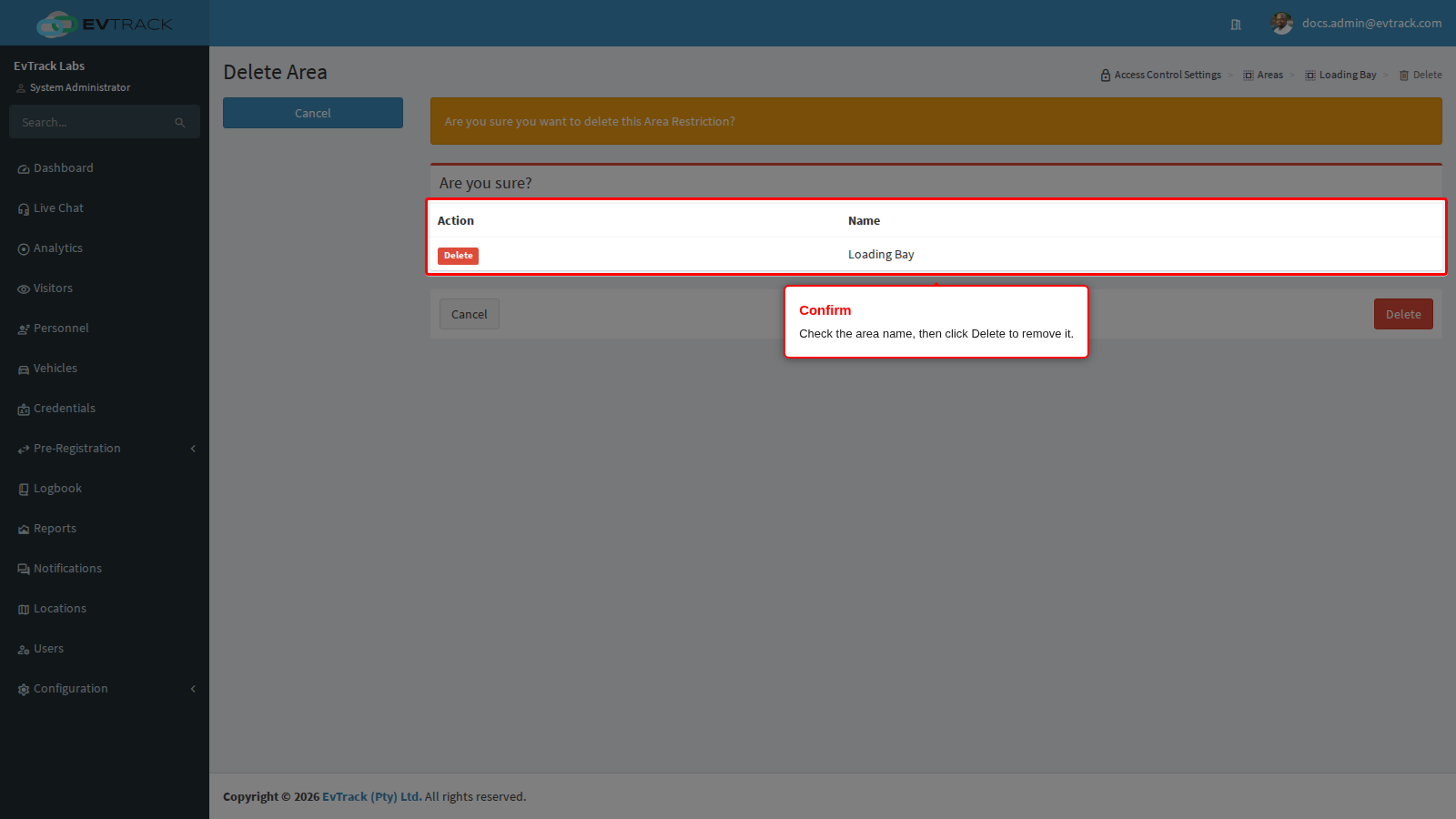
Task: Select Vehicles in sidebar
Action: point(56,369)
